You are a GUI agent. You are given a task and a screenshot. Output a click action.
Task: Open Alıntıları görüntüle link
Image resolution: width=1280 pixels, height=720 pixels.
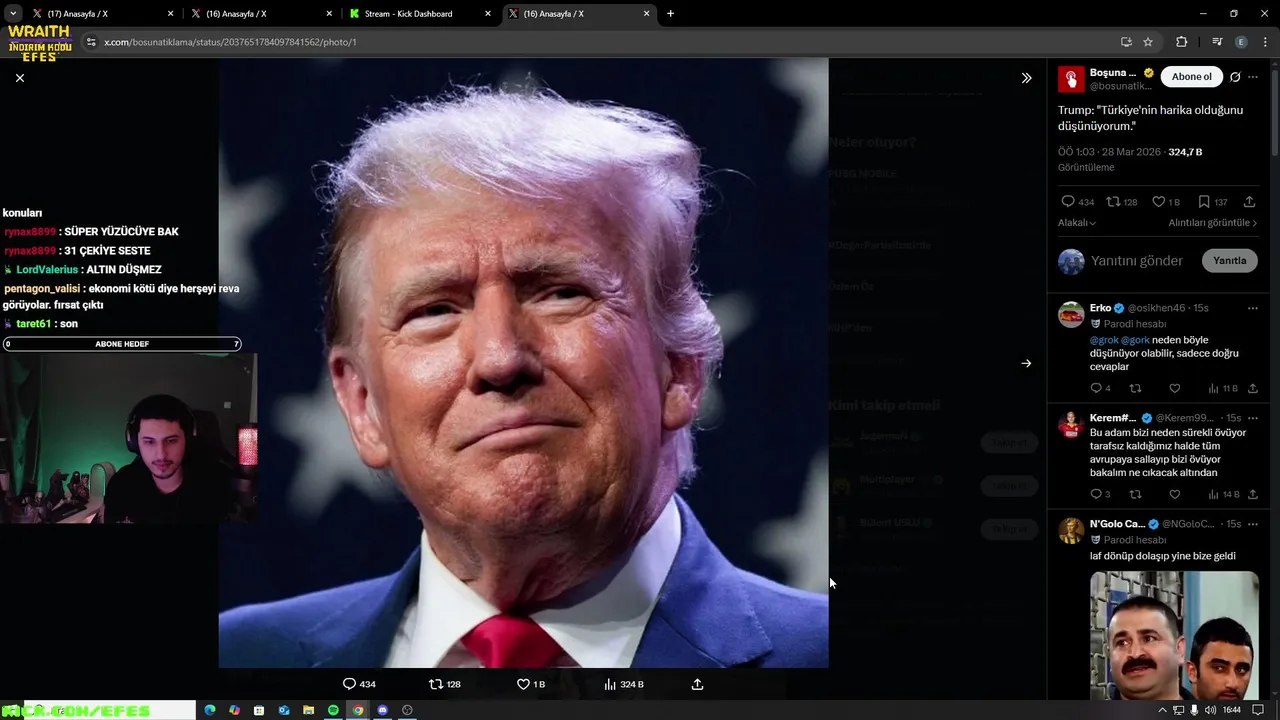[x=1212, y=223]
